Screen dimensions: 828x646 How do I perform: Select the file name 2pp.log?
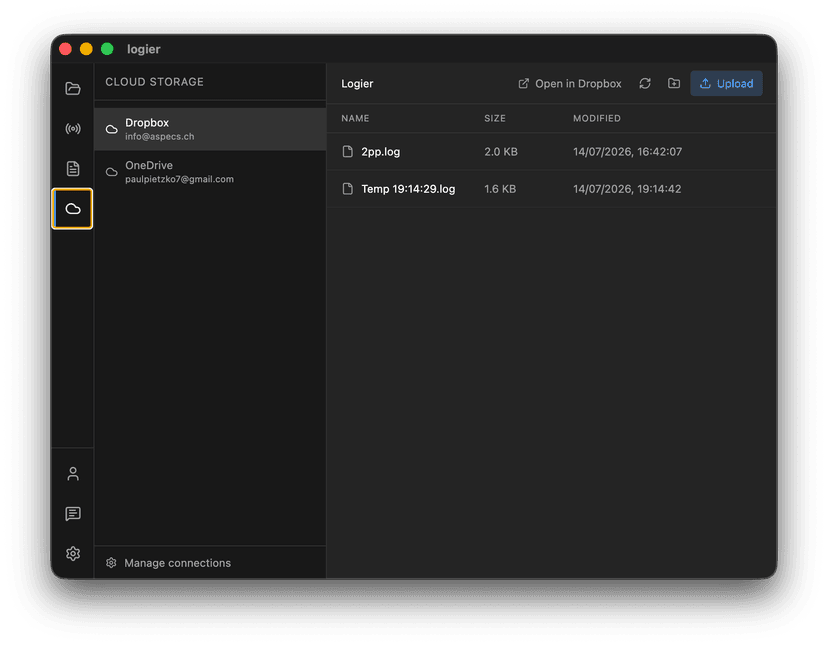coord(381,152)
